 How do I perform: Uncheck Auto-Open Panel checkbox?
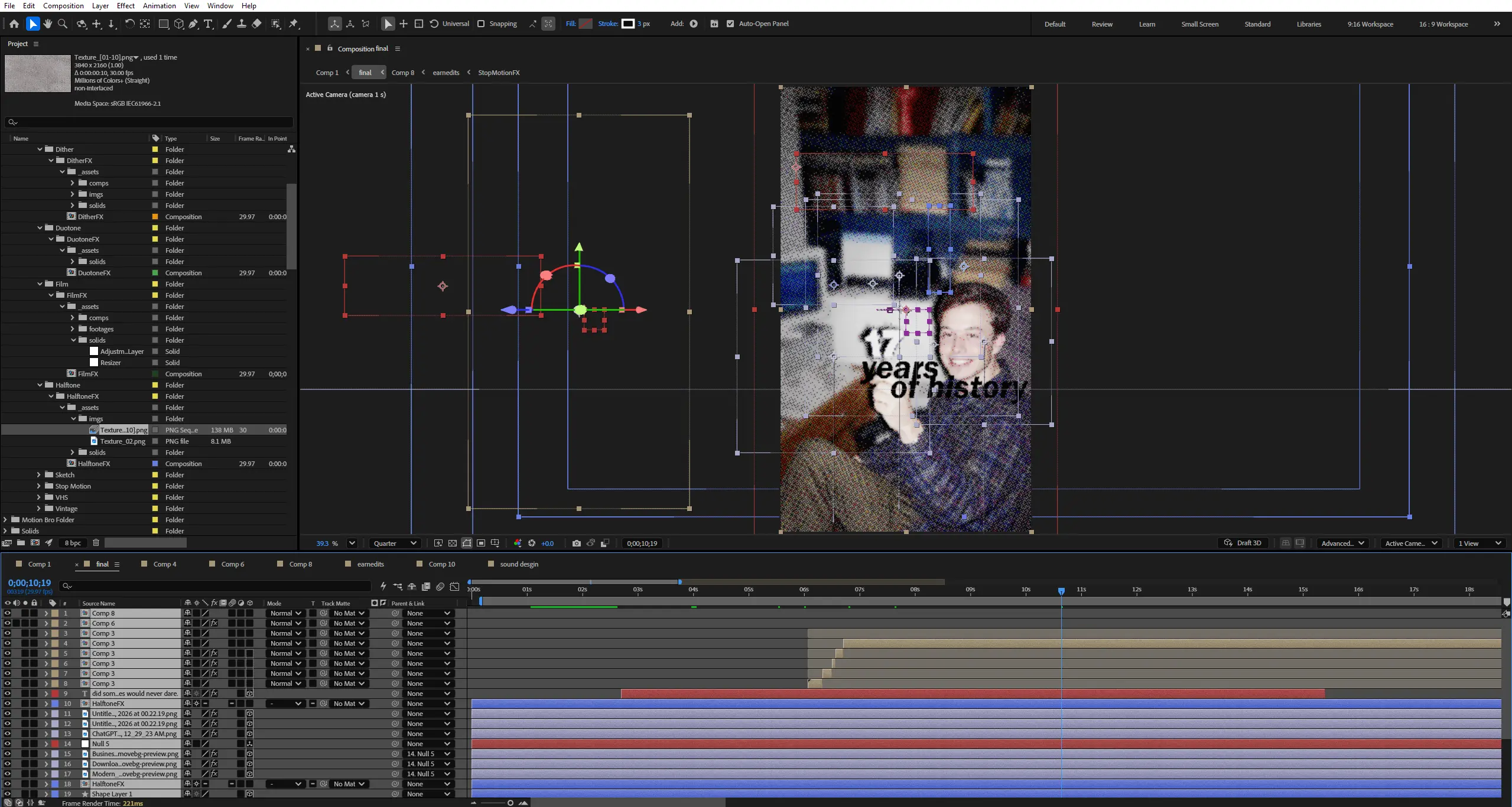(730, 24)
